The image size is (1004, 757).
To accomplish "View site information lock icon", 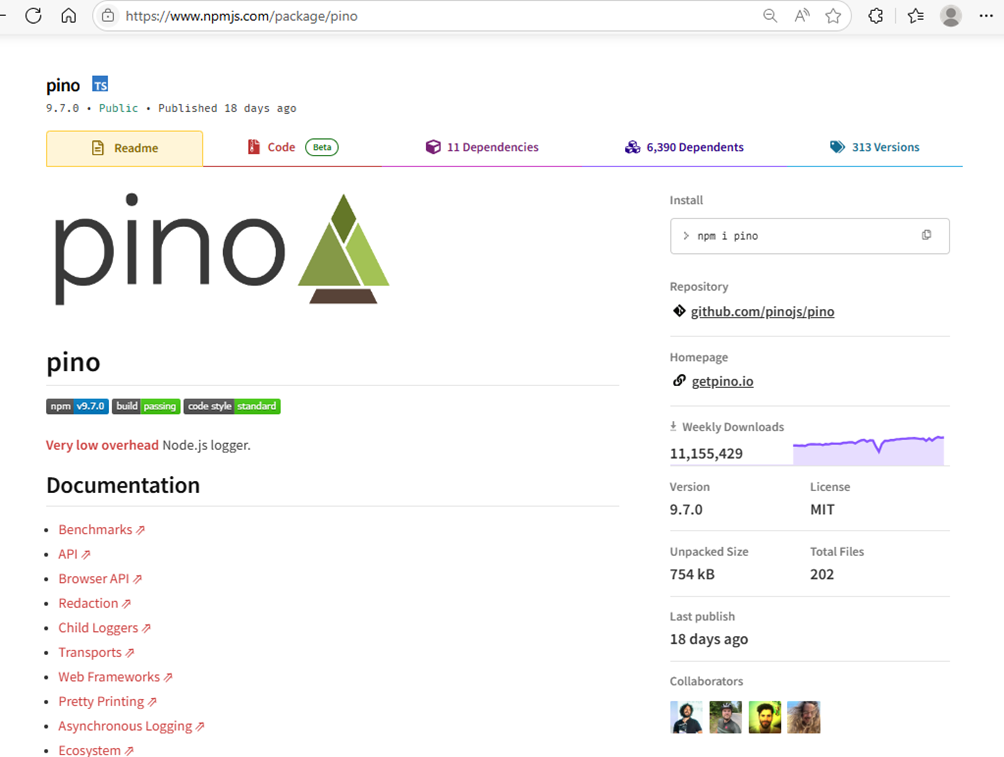I will [x=108, y=15].
